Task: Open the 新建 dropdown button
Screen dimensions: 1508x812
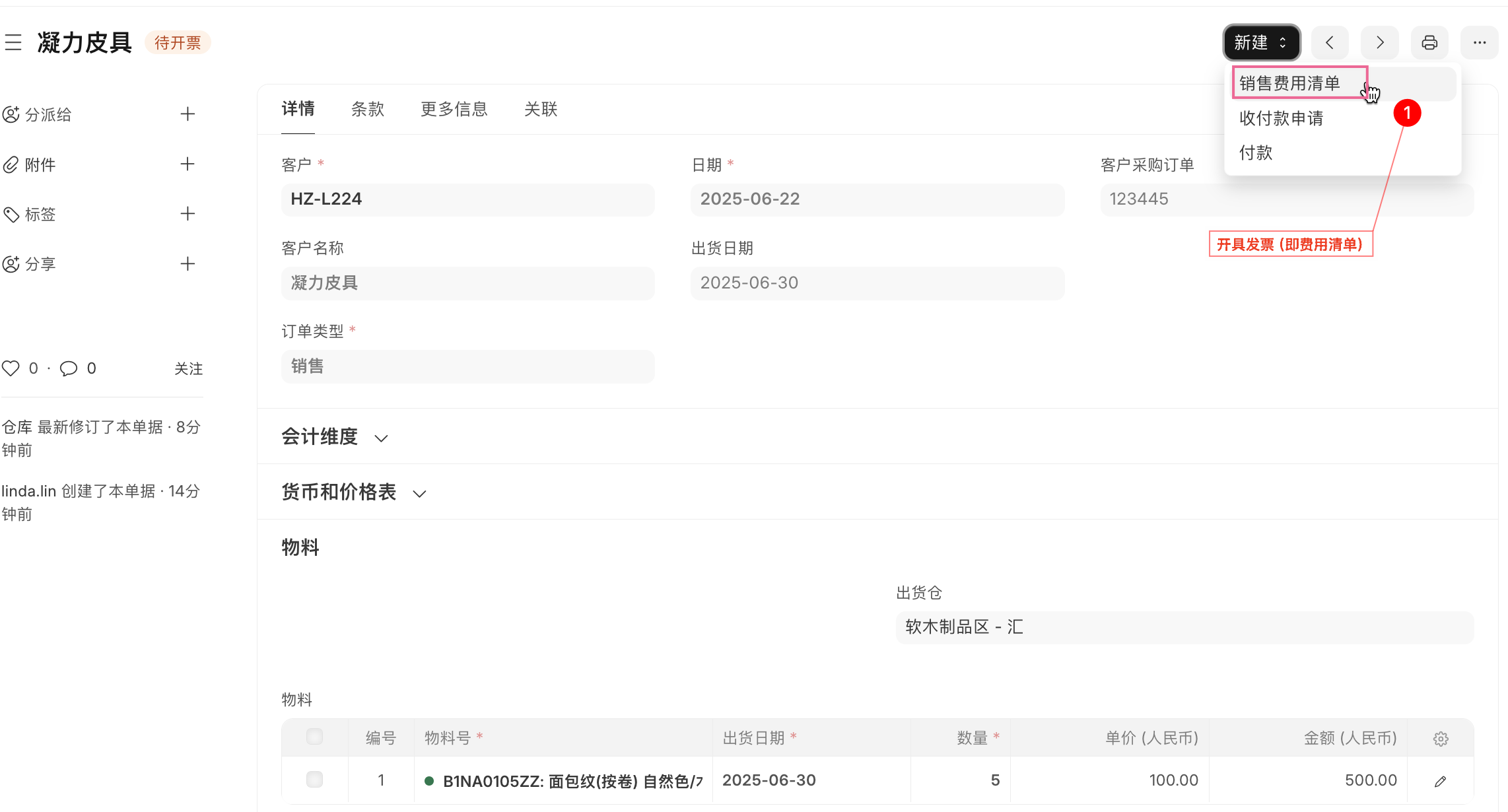Action: click(x=1261, y=42)
